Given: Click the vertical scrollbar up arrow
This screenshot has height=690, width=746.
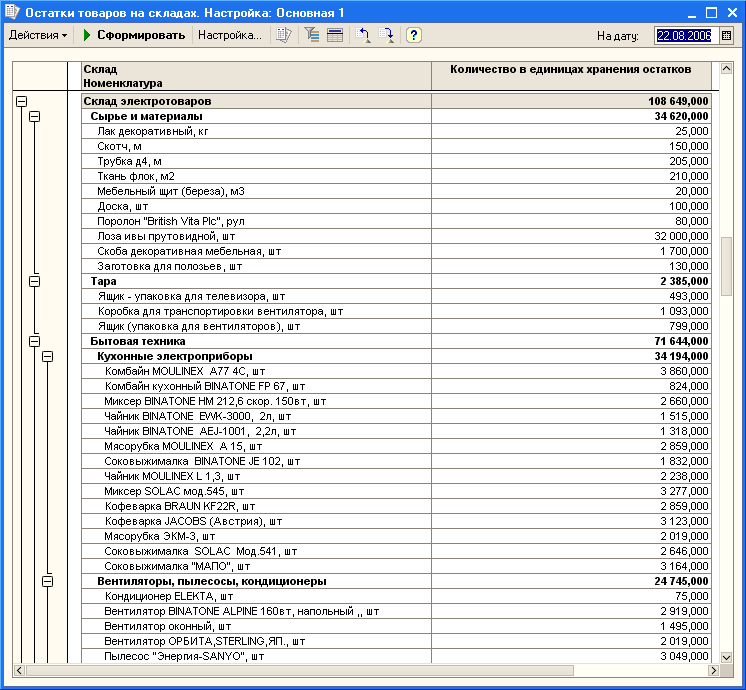Looking at the screenshot, I should coord(726,69).
